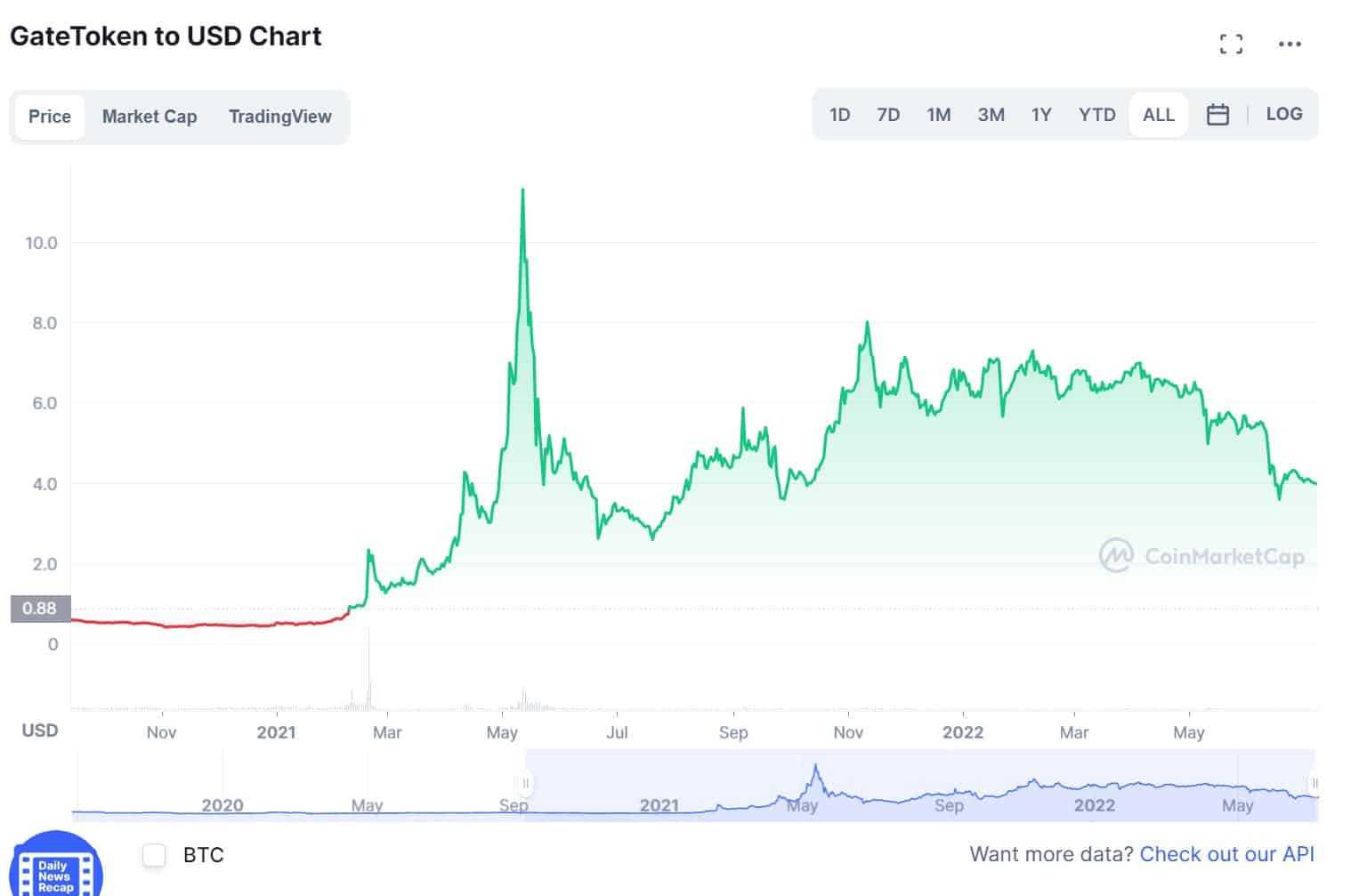The width and height of the screenshot is (1351, 896).
Task: Switch to the TradingView tab
Action: pos(279,117)
